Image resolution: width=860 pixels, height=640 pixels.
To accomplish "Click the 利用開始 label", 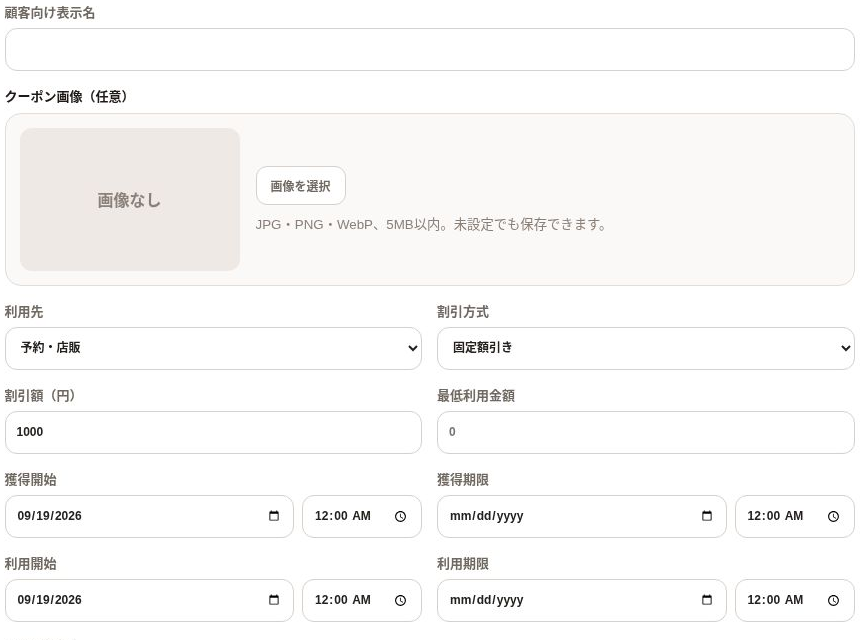I will (30, 563).
